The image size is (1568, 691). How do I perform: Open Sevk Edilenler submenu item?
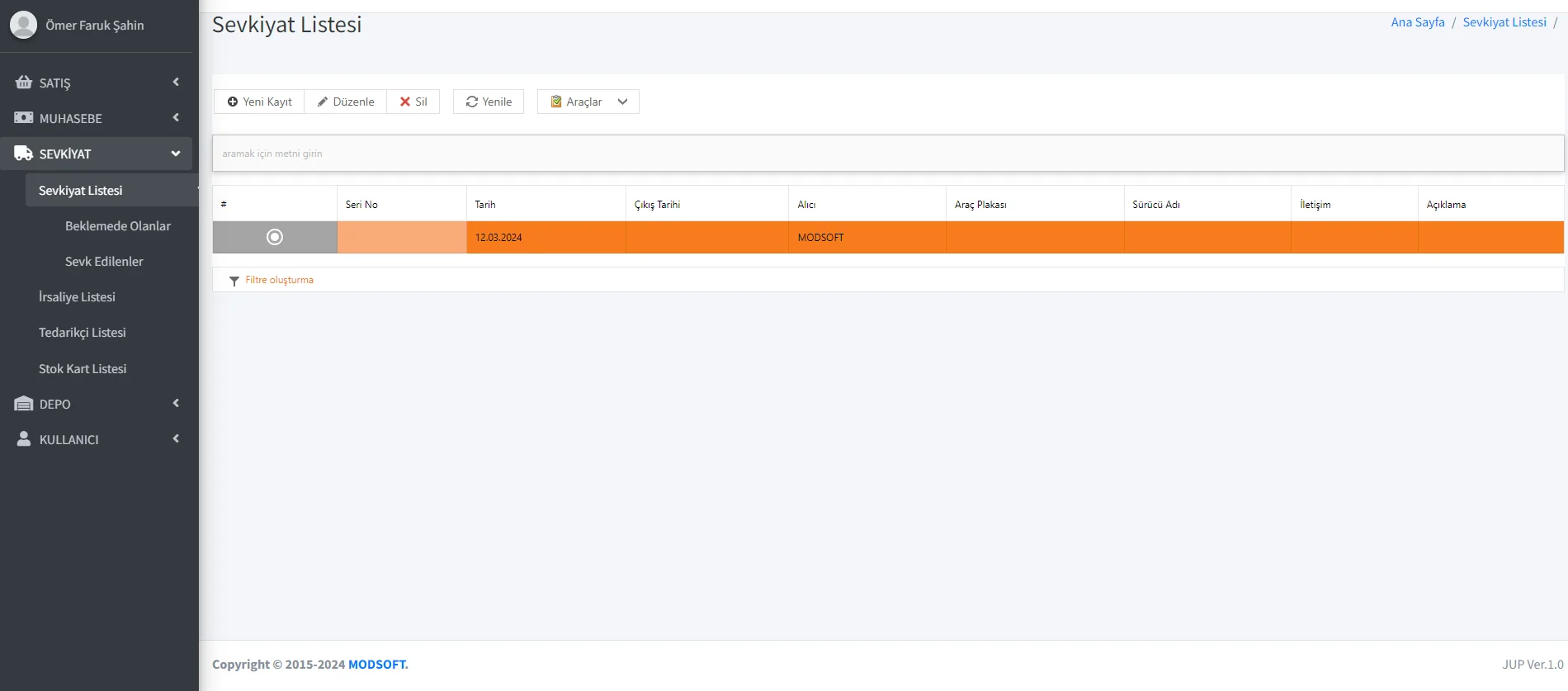coord(104,261)
